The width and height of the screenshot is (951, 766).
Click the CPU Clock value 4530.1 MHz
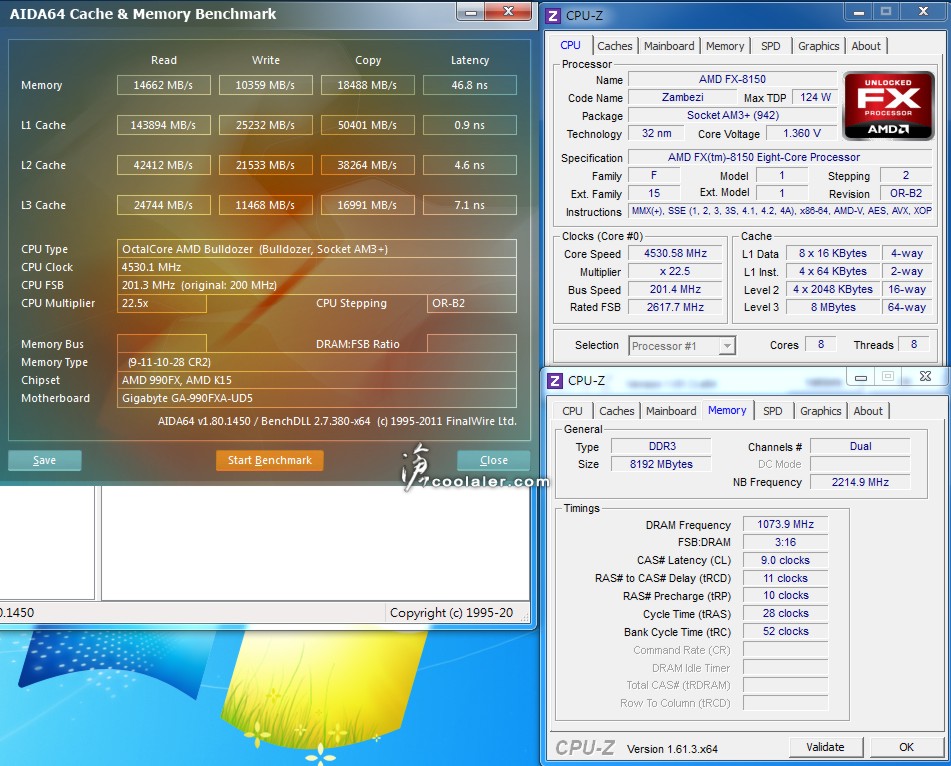pos(317,267)
